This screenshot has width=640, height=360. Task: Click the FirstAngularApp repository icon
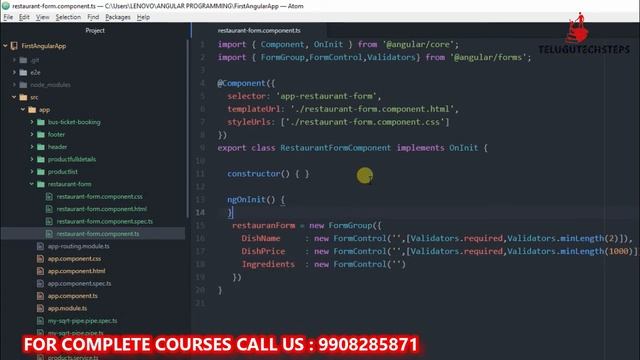tap(14, 46)
